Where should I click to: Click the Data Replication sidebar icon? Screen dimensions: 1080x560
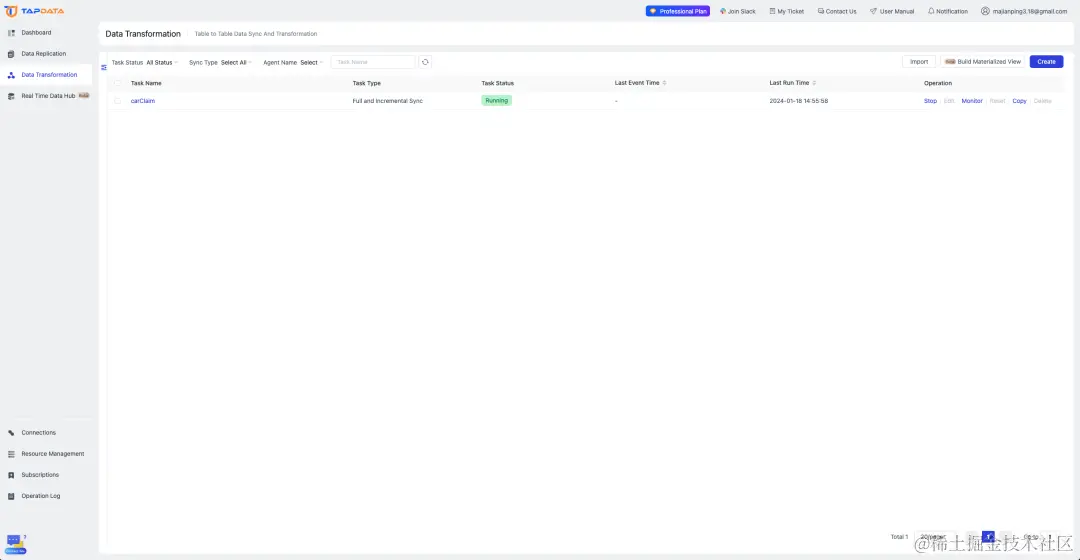tap(11, 54)
